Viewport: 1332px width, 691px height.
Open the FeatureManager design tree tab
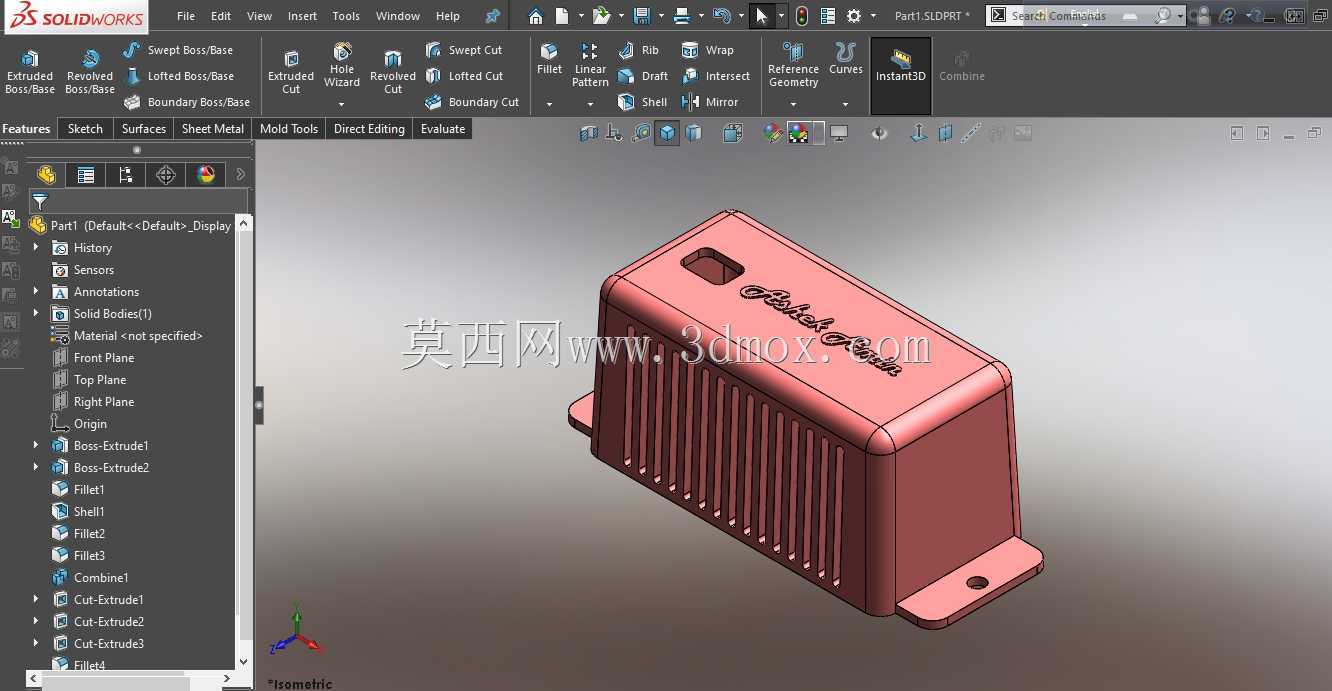point(46,175)
